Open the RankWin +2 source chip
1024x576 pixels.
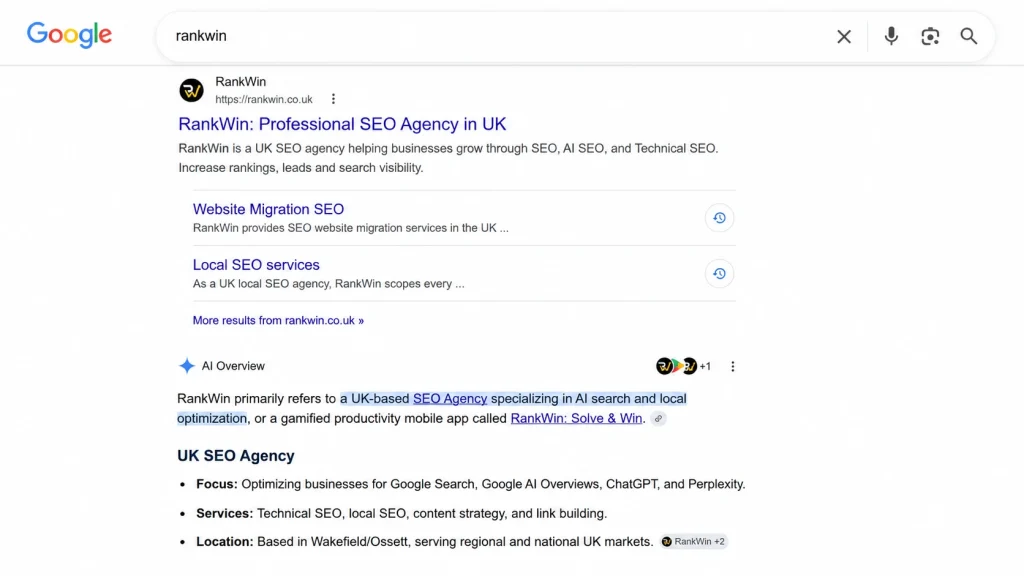tap(693, 541)
